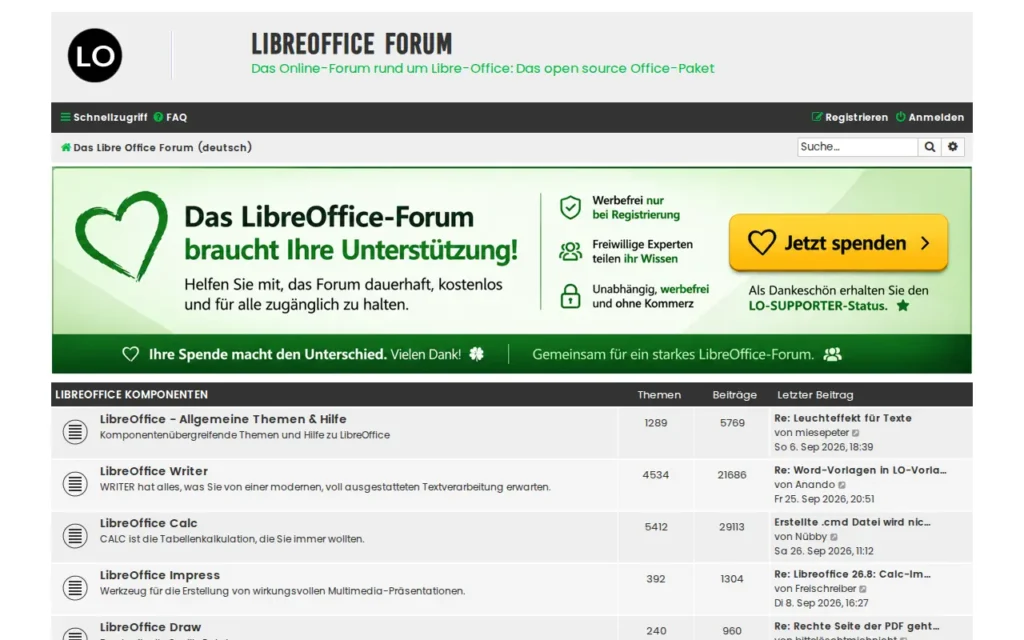
Task: Click the Themen column header
Action: point(659,394)
